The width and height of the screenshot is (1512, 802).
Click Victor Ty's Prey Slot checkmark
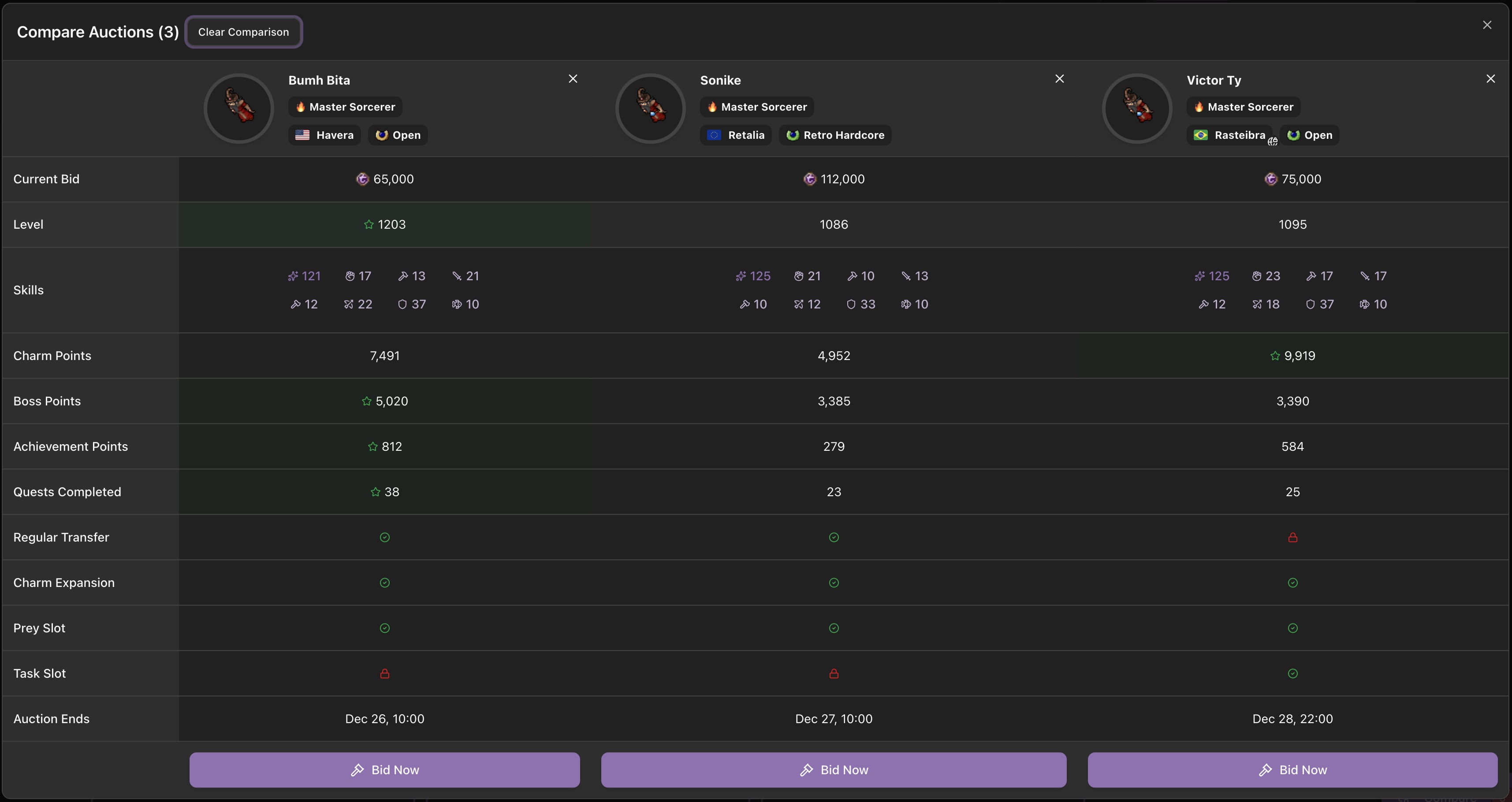(1292, 628)
